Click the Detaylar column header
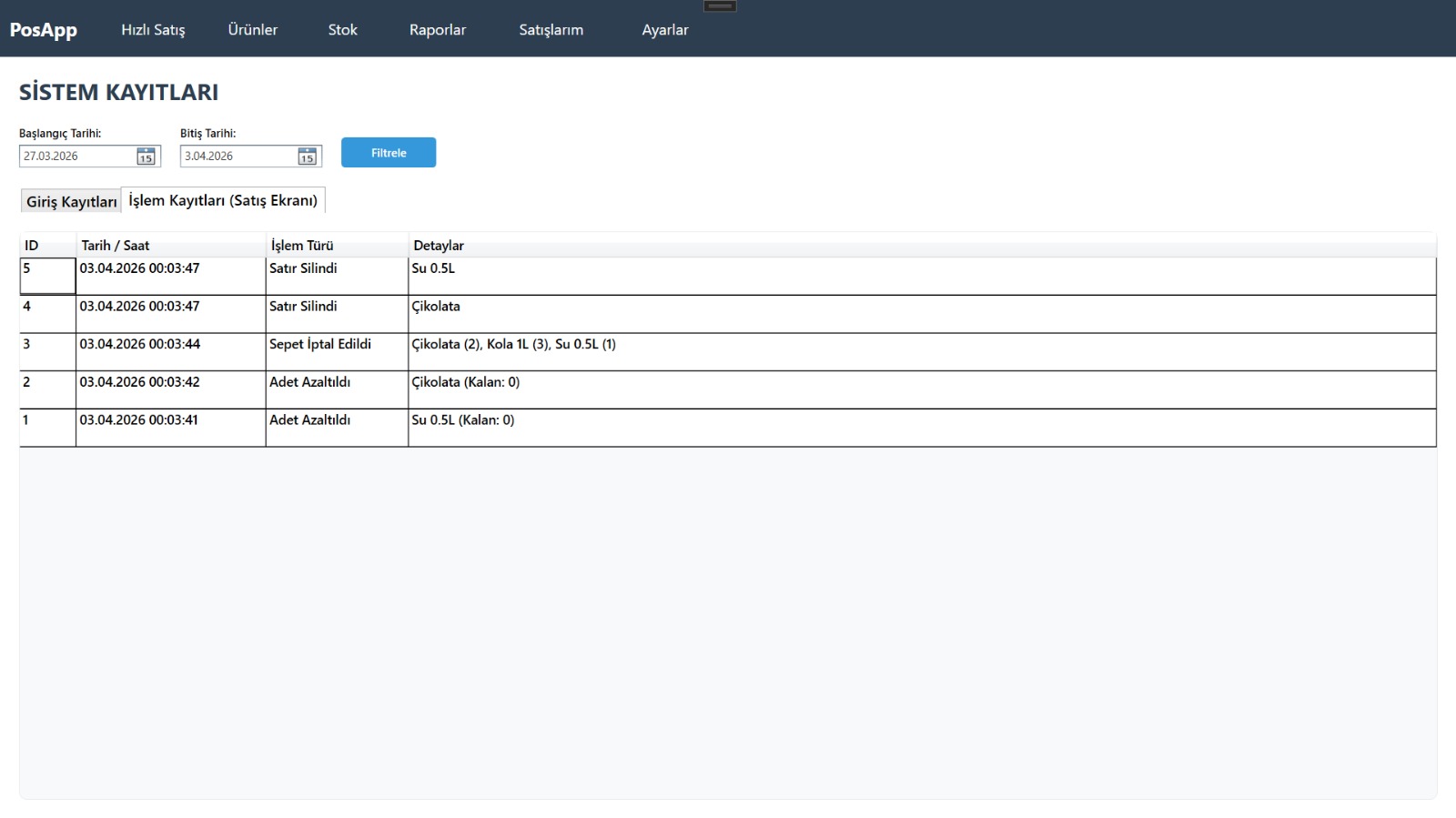1456x818 pixels. pos(439,246)
